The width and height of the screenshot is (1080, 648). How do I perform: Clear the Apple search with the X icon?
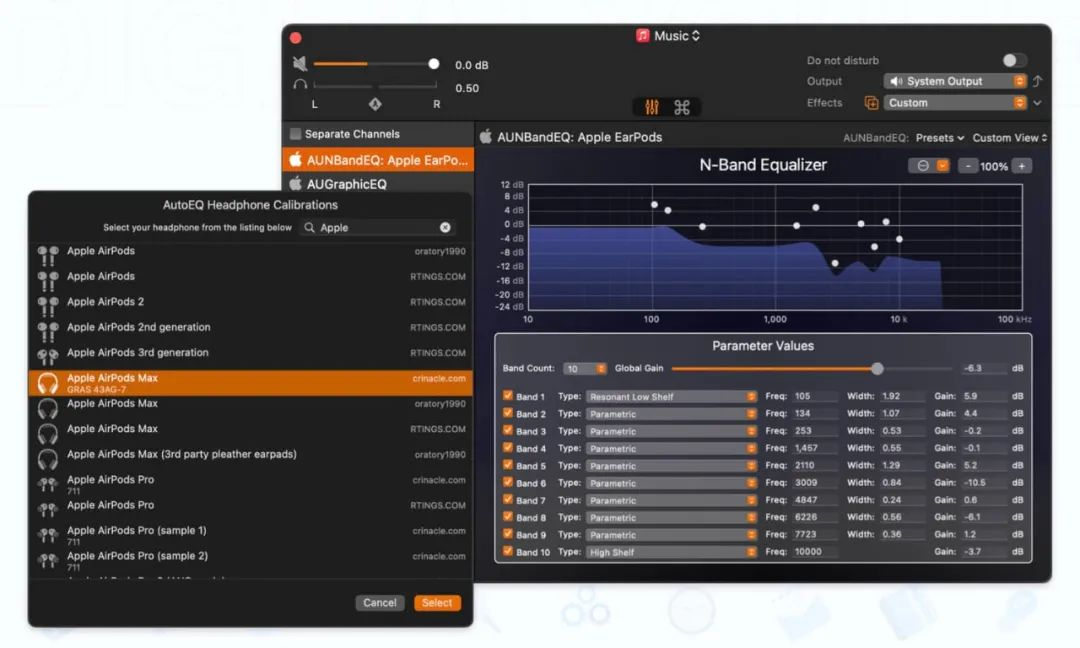445,228
